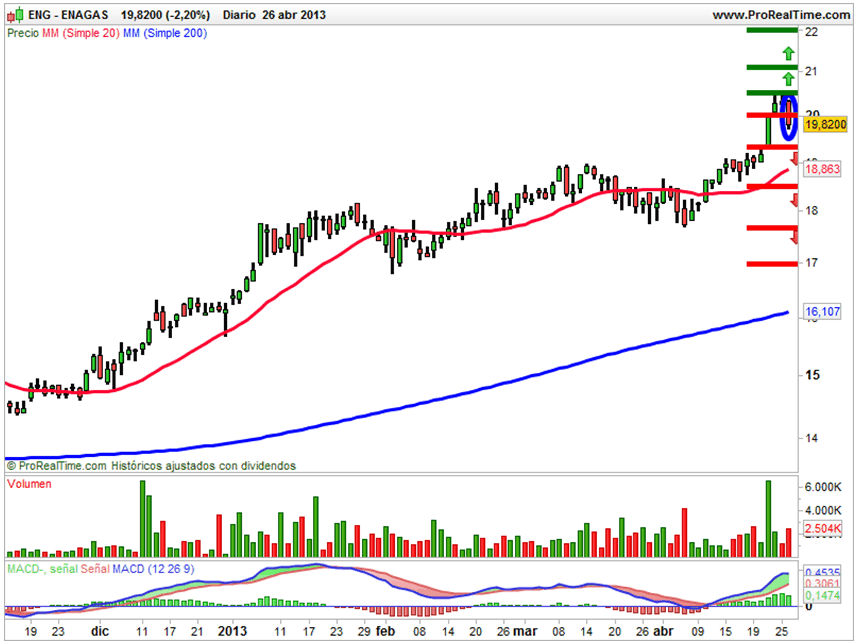Click the mar month label on time axis
The width and height of the screenshot is (859, 644).
(525, 631)
